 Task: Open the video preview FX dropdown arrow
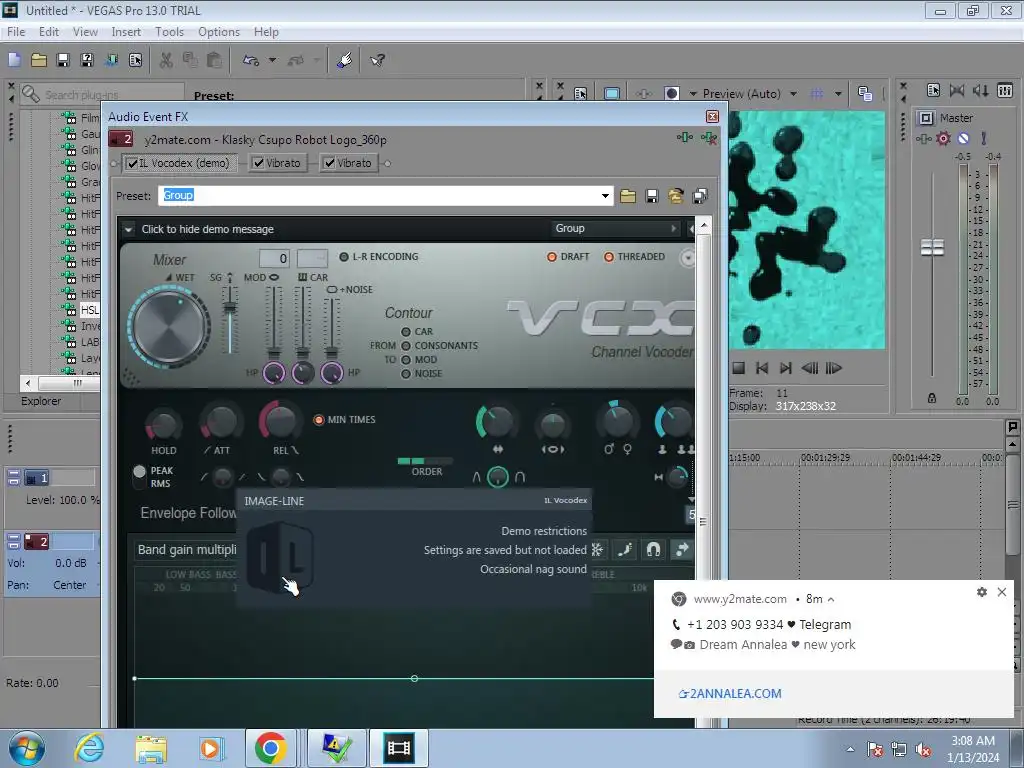[x=693, y=93]
